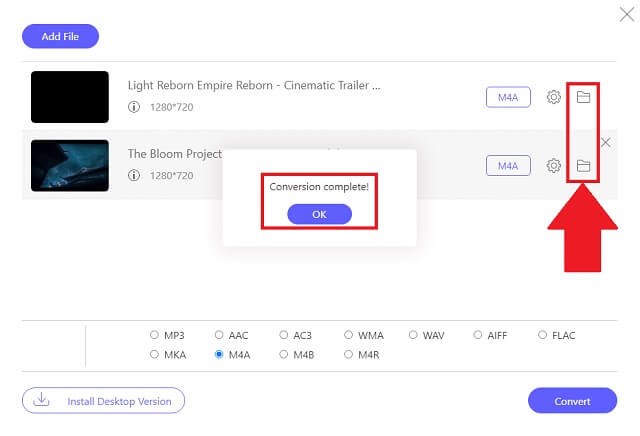This screenshot has width=640, height=436.
Task: Open settings gear for Light Reborn file
Action: point(553,97)
